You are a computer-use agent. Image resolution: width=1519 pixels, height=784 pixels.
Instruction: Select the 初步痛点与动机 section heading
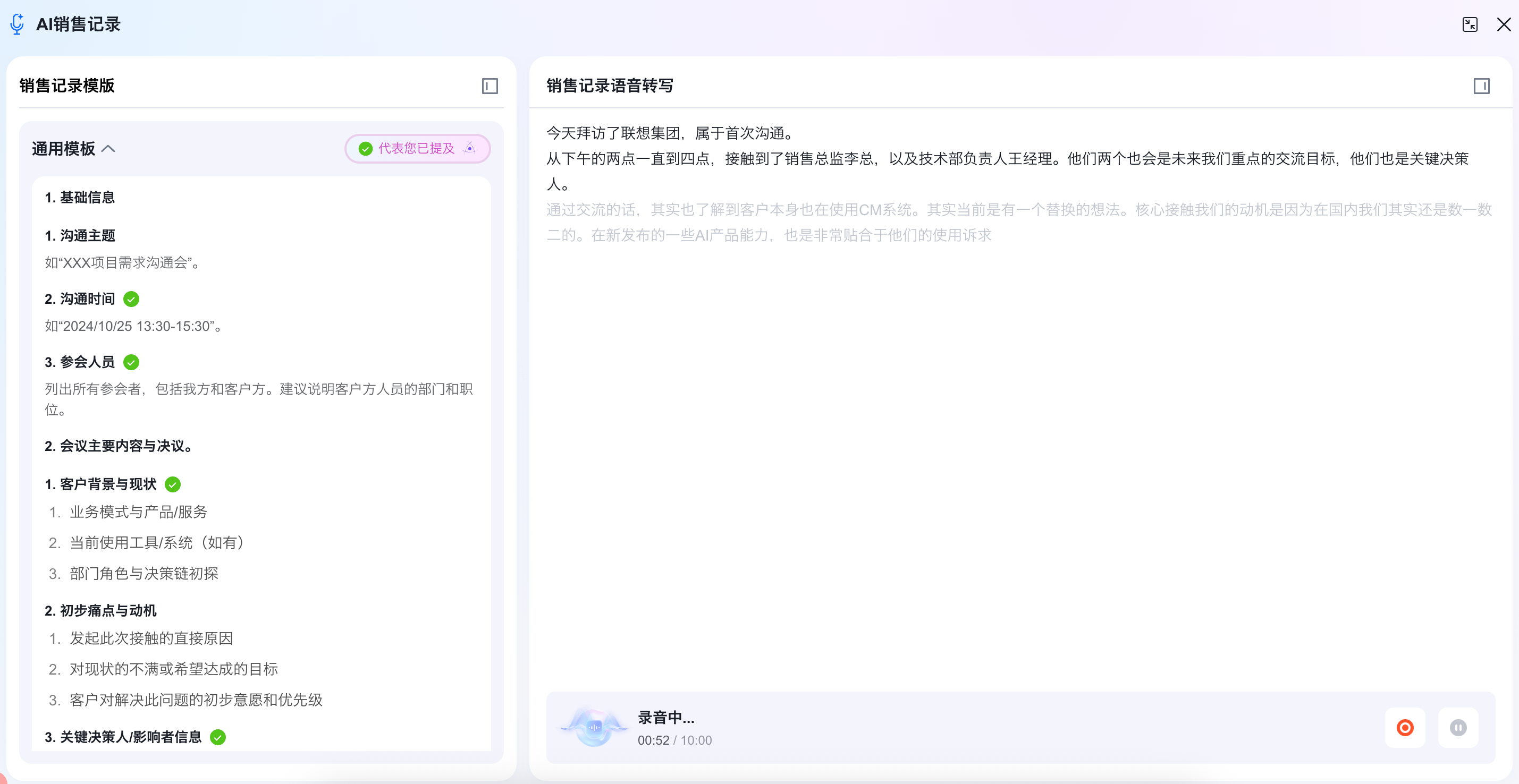click(101, 611)
